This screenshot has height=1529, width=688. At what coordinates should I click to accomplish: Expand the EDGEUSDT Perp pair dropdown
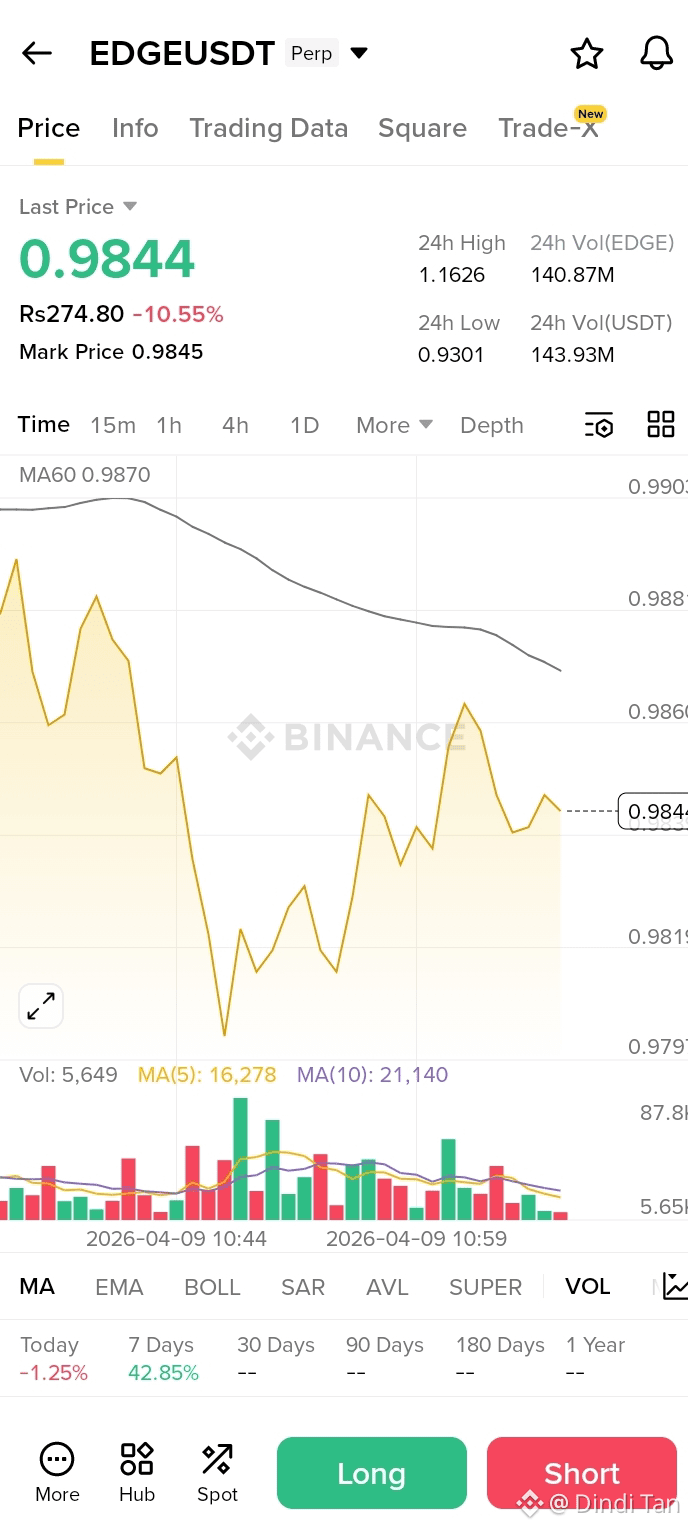tap(359, 53)
